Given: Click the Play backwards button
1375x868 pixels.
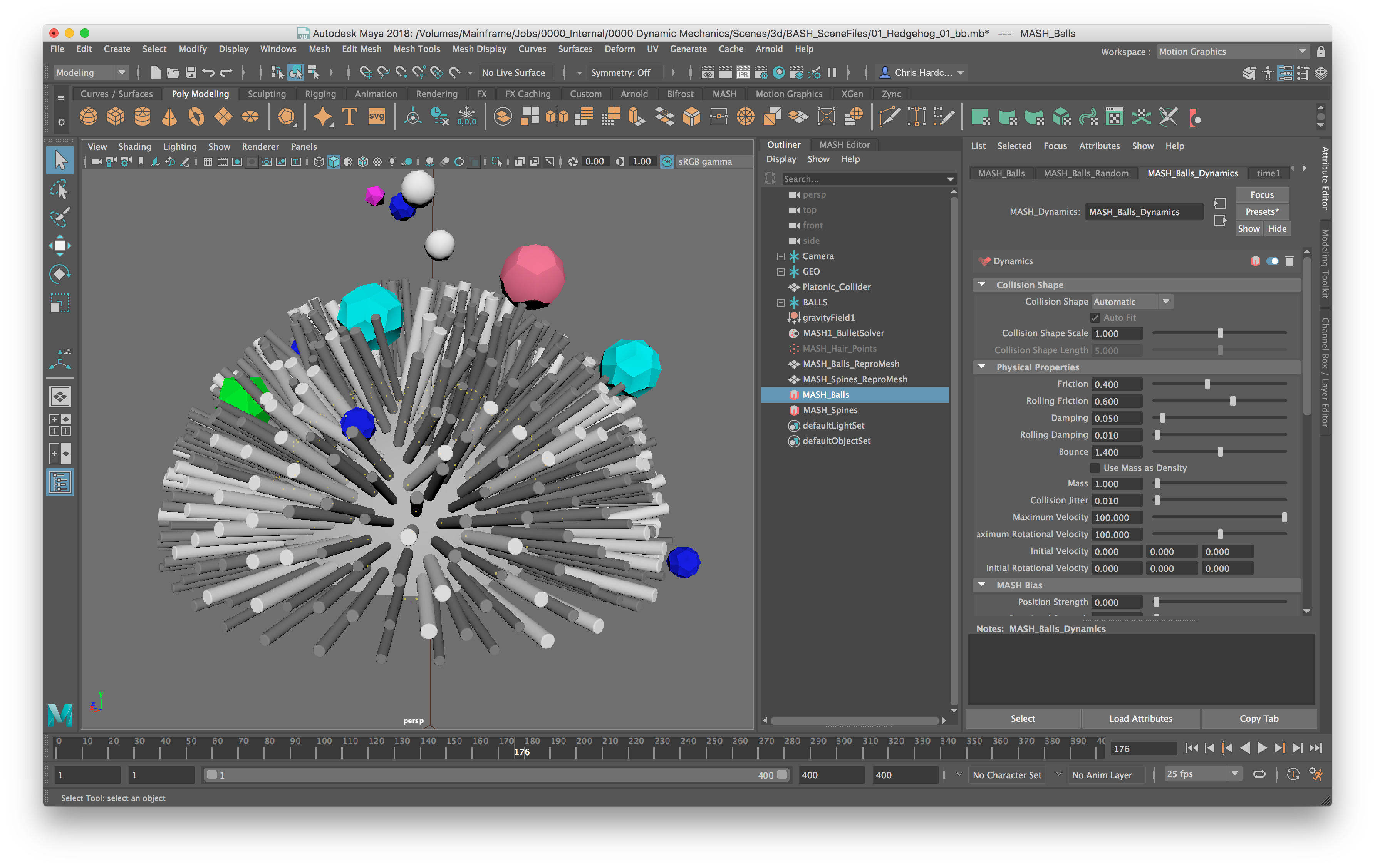Looking at the screenshot, I should (1244, 748).
